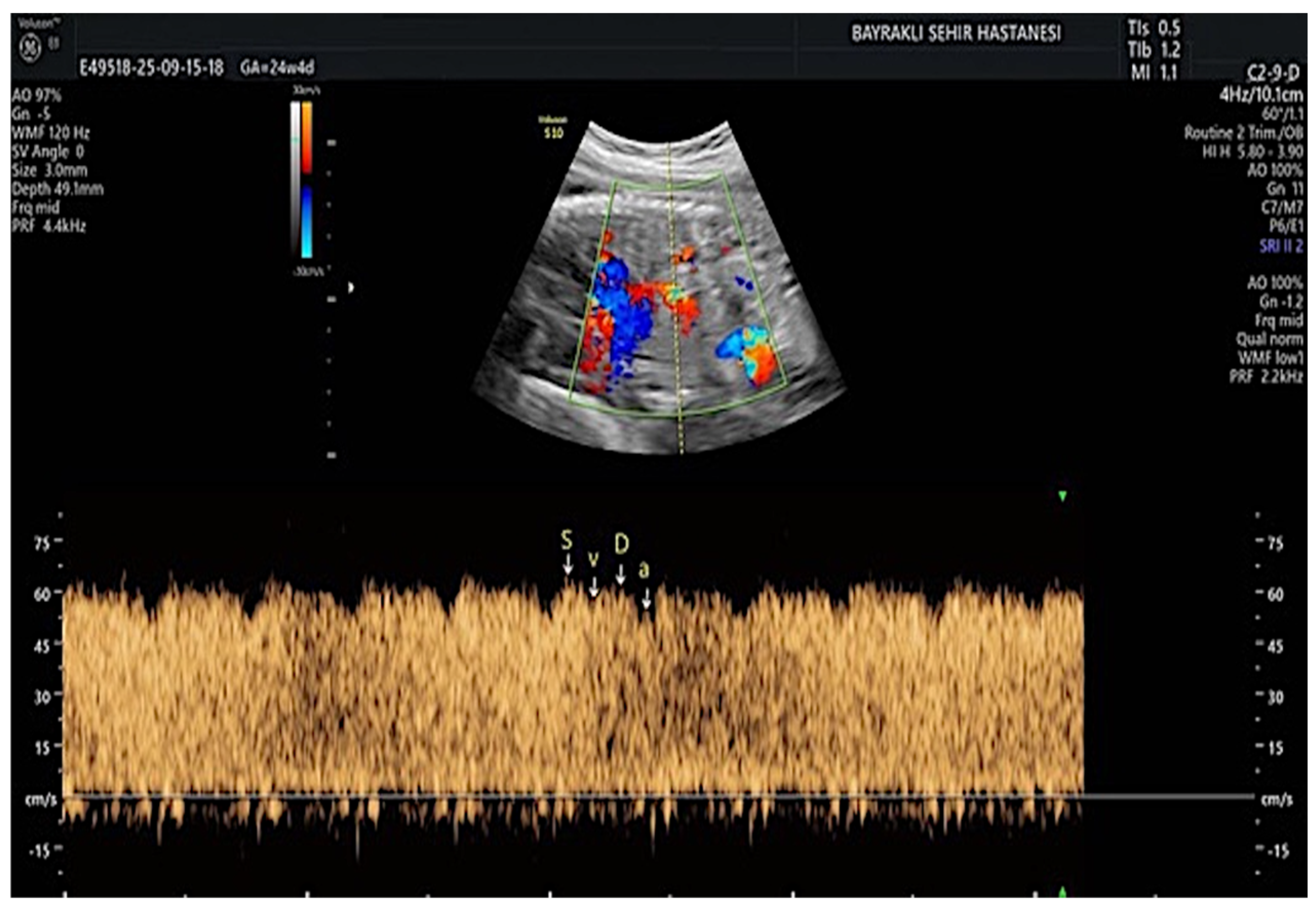Select the hospital name BAYRAKLI SEHIR HASTANESI
This screenshot has height=909, width=1316.
[956, 33]
